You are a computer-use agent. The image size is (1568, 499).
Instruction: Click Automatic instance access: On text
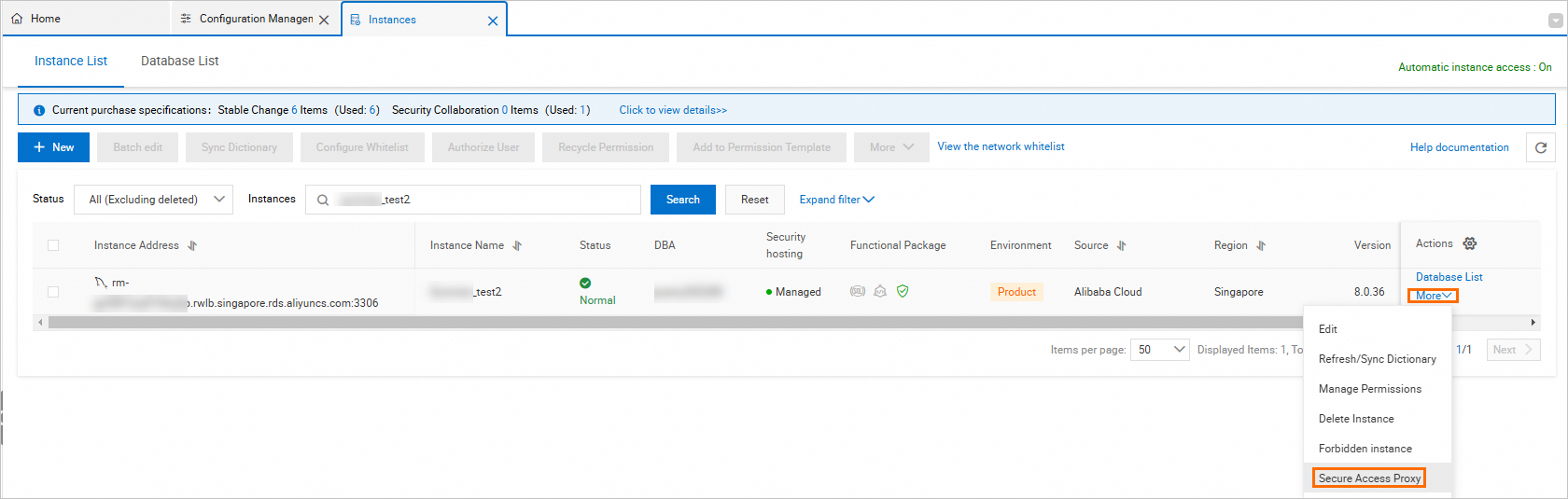[1475, 67]
